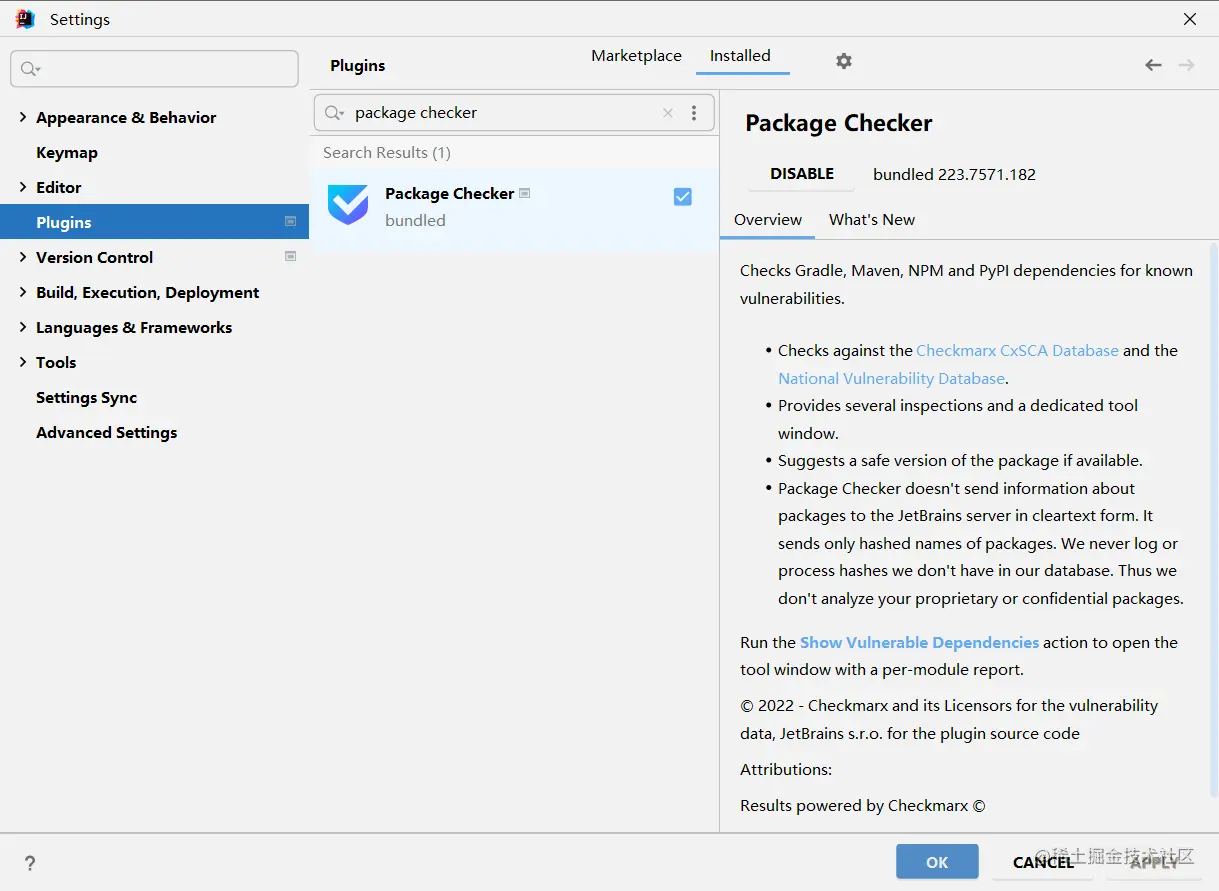Navigate forward with the right arrow
Screen dimensions: 1219x891
pyautogui.click(x=1187, y=65)
